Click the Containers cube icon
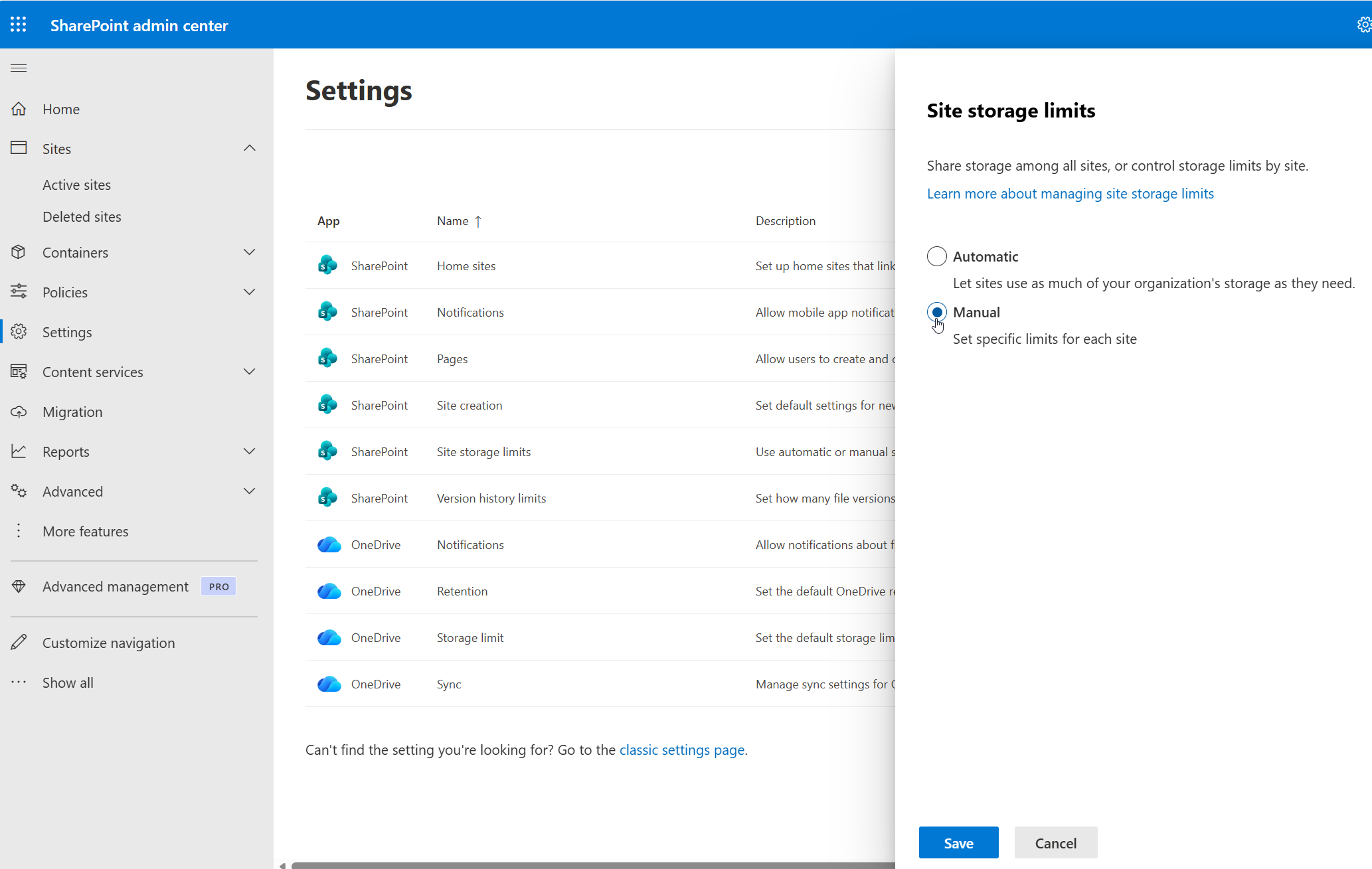This screenshot has width=1372, height=869. point(19,252)
